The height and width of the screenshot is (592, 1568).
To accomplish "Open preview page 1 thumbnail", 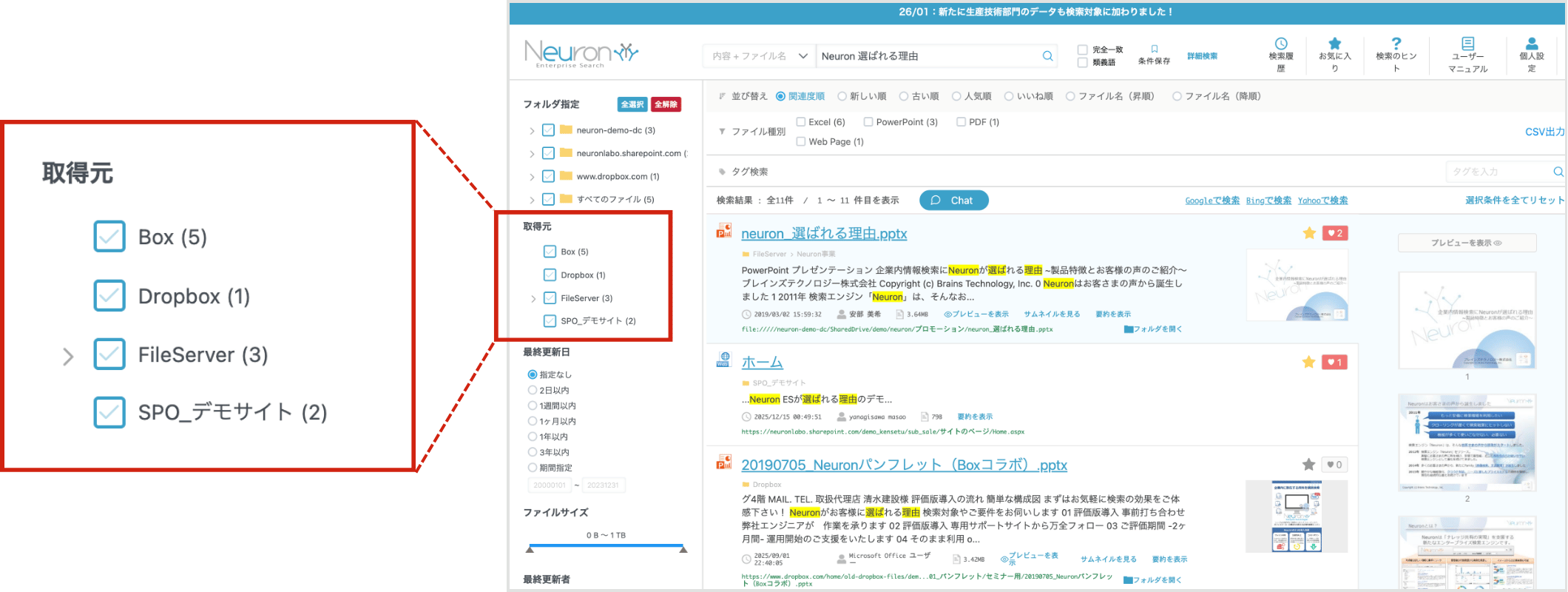I will tap(1467, 320).
